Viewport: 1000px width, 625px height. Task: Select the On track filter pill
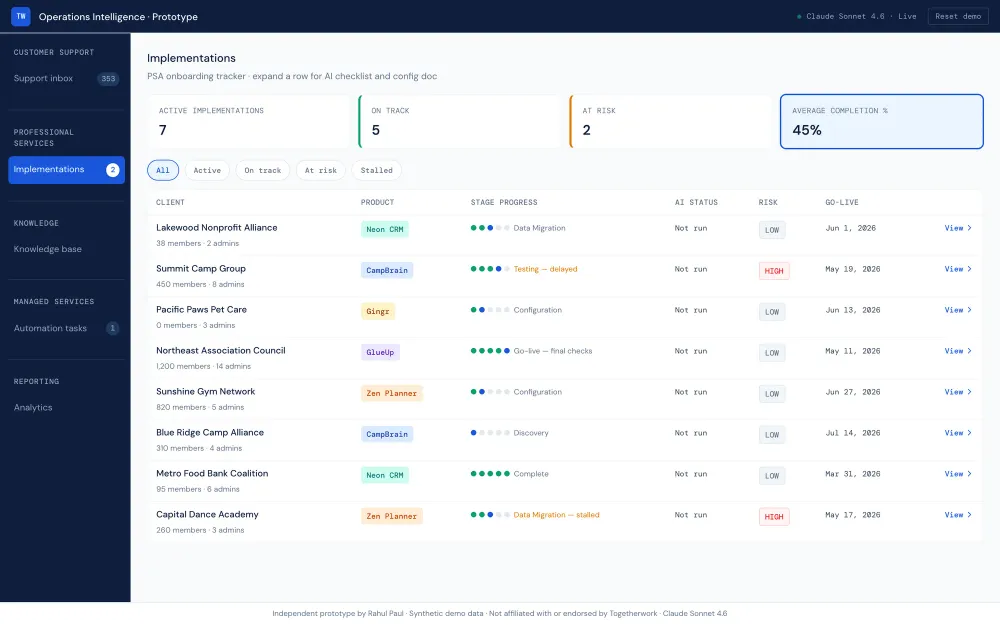263,170
